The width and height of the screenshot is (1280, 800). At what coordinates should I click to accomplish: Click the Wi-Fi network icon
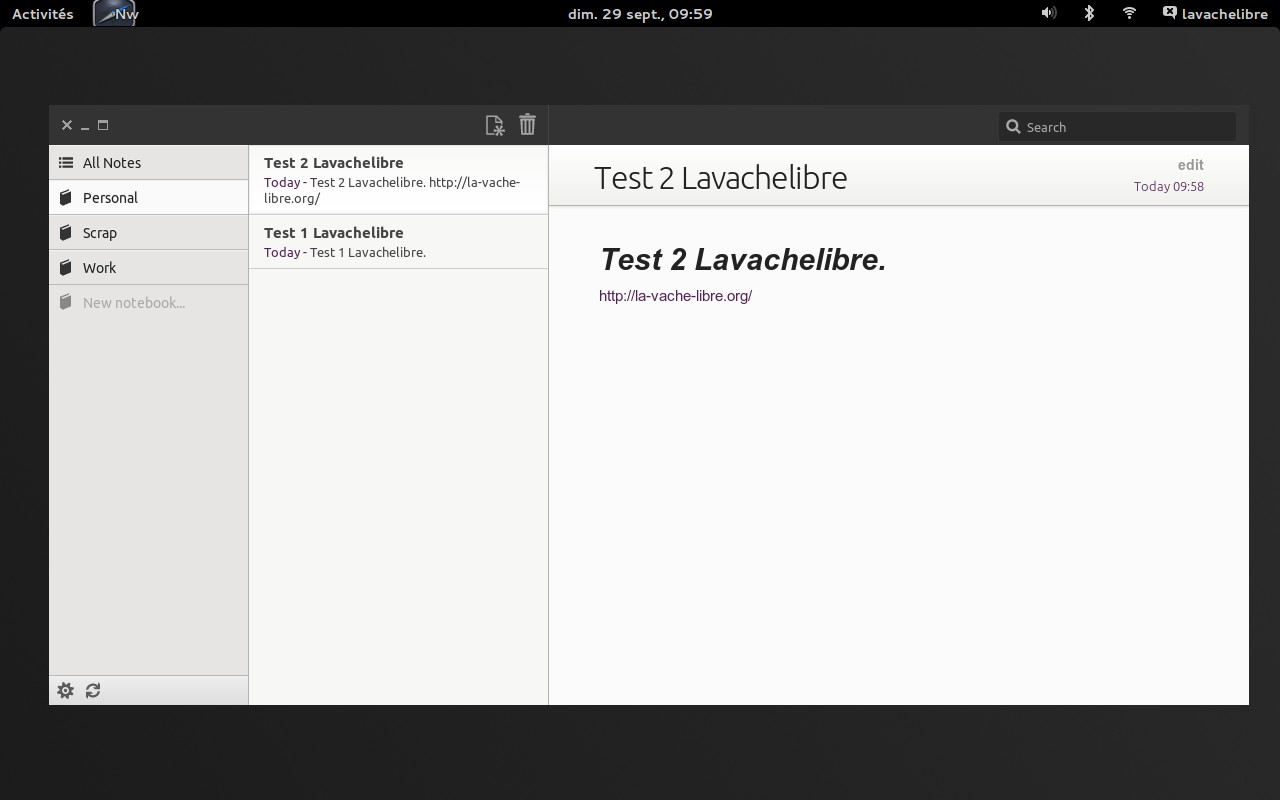pos(1129,13)
